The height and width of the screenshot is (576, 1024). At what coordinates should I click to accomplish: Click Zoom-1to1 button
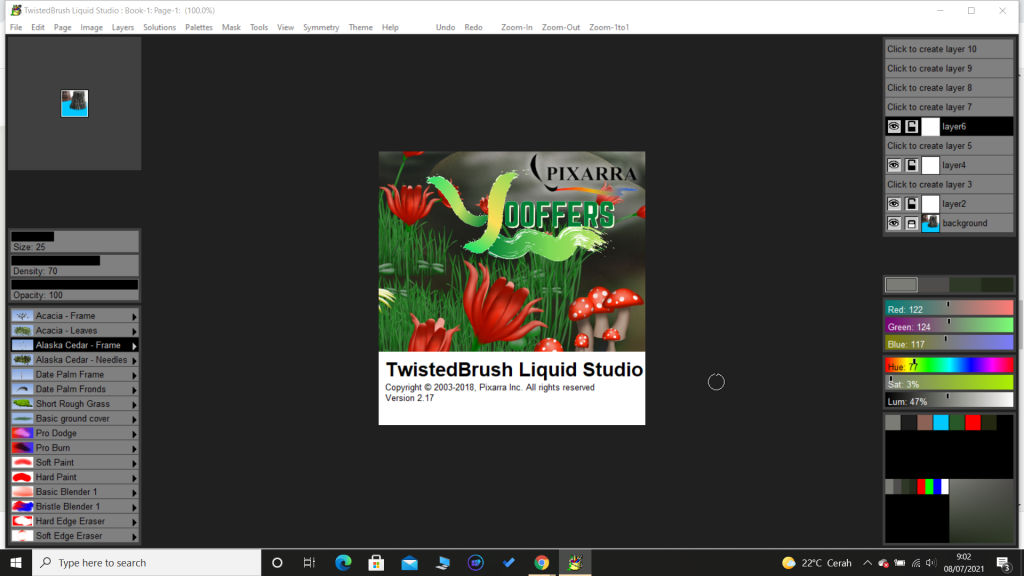[x=609, y=27]
